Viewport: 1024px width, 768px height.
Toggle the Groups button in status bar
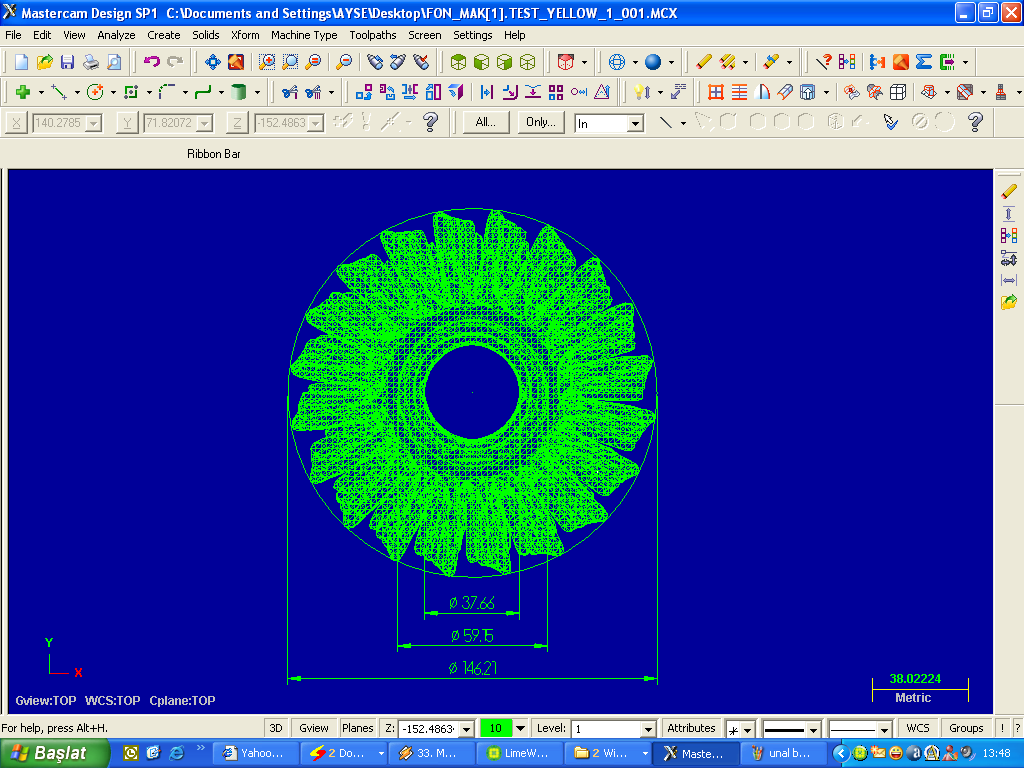(966, 728)
